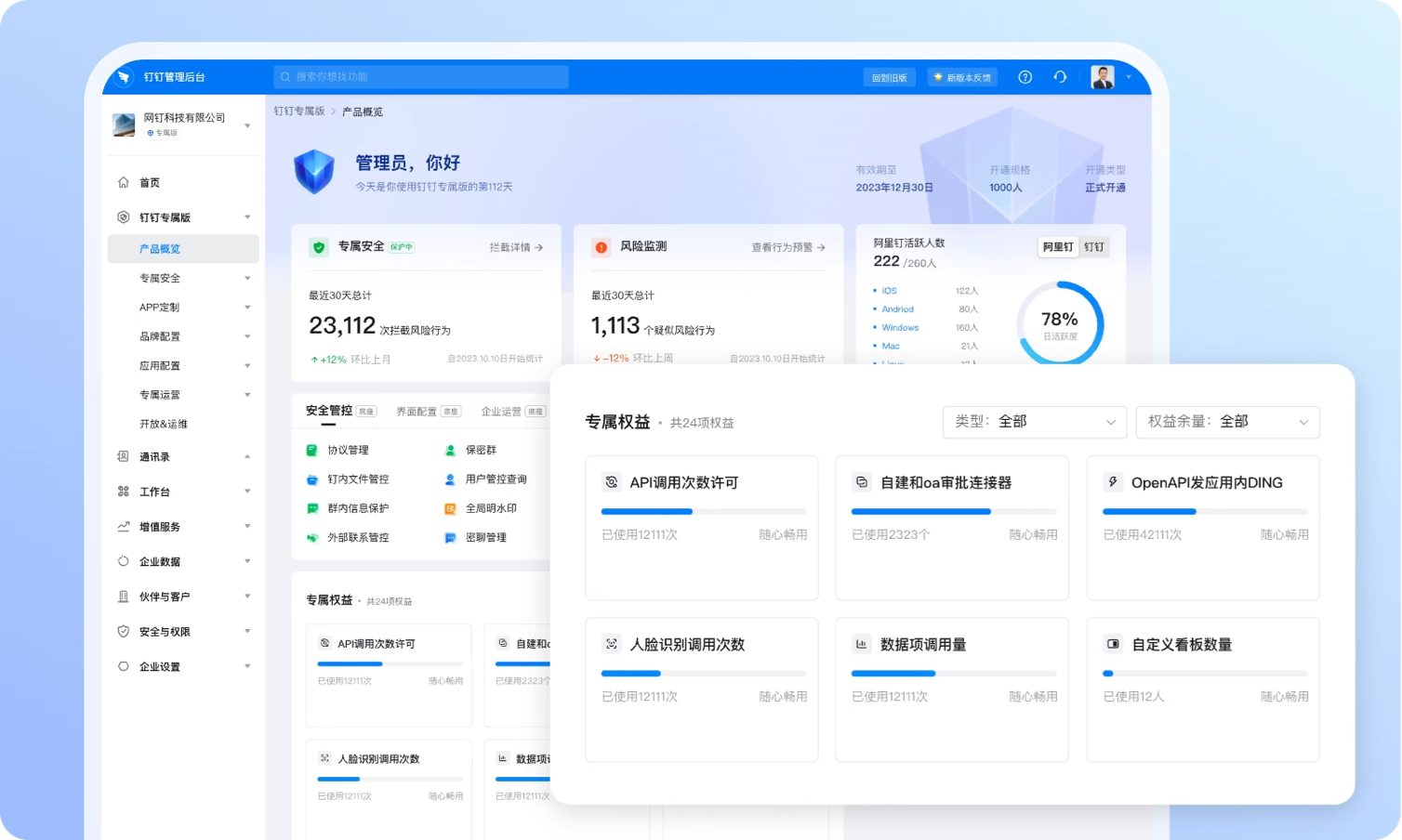1402x840 pixels.
Task: Click the 用户管控查询 person icon
Action: (x=450, y=479)
